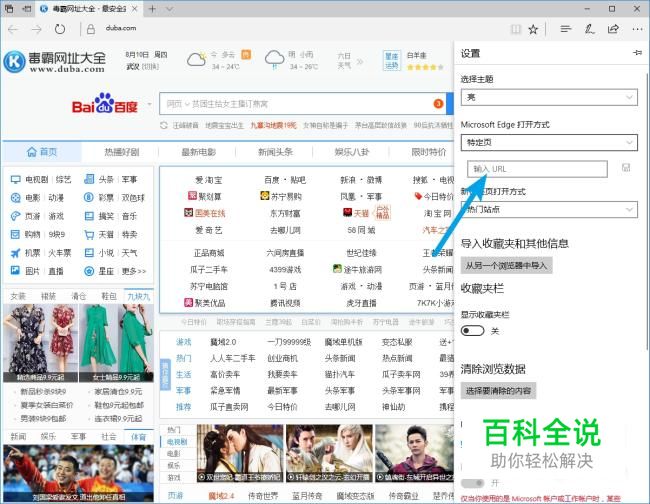Open the Hub lines icon
650x504 pixels.
[x=565, y=29]
